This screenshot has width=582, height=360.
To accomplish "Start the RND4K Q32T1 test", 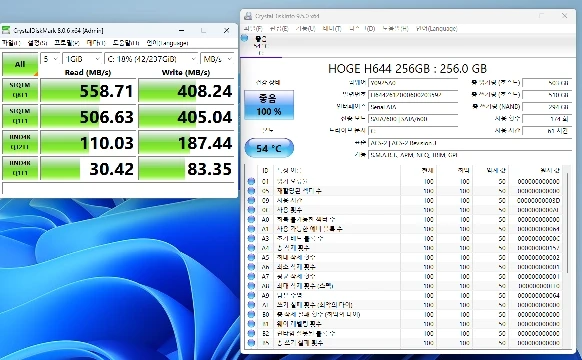I will [20, 142].
